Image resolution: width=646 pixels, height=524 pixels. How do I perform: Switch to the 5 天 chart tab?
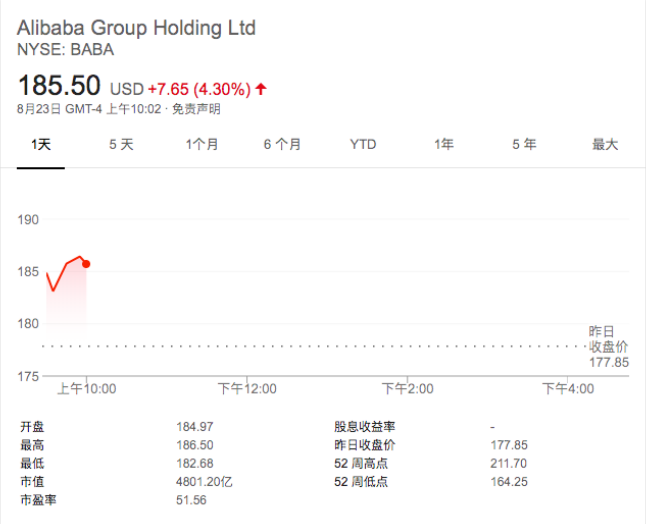pos(121,145)
